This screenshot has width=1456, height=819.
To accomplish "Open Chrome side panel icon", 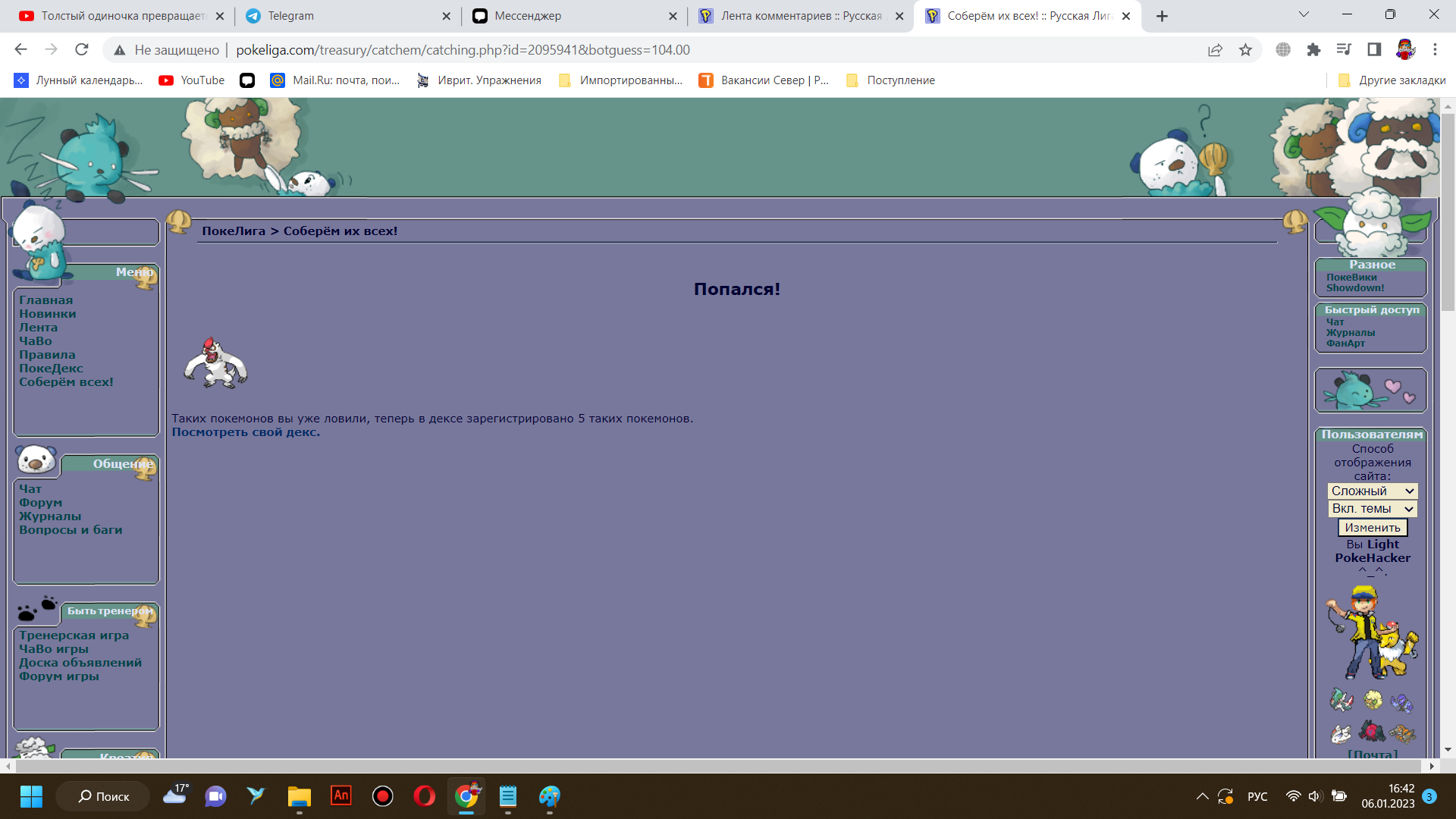I will 1374,49.
